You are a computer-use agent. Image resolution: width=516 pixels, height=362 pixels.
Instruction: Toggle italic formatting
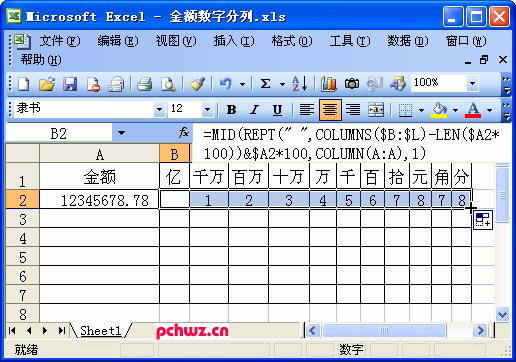(255, 109)
